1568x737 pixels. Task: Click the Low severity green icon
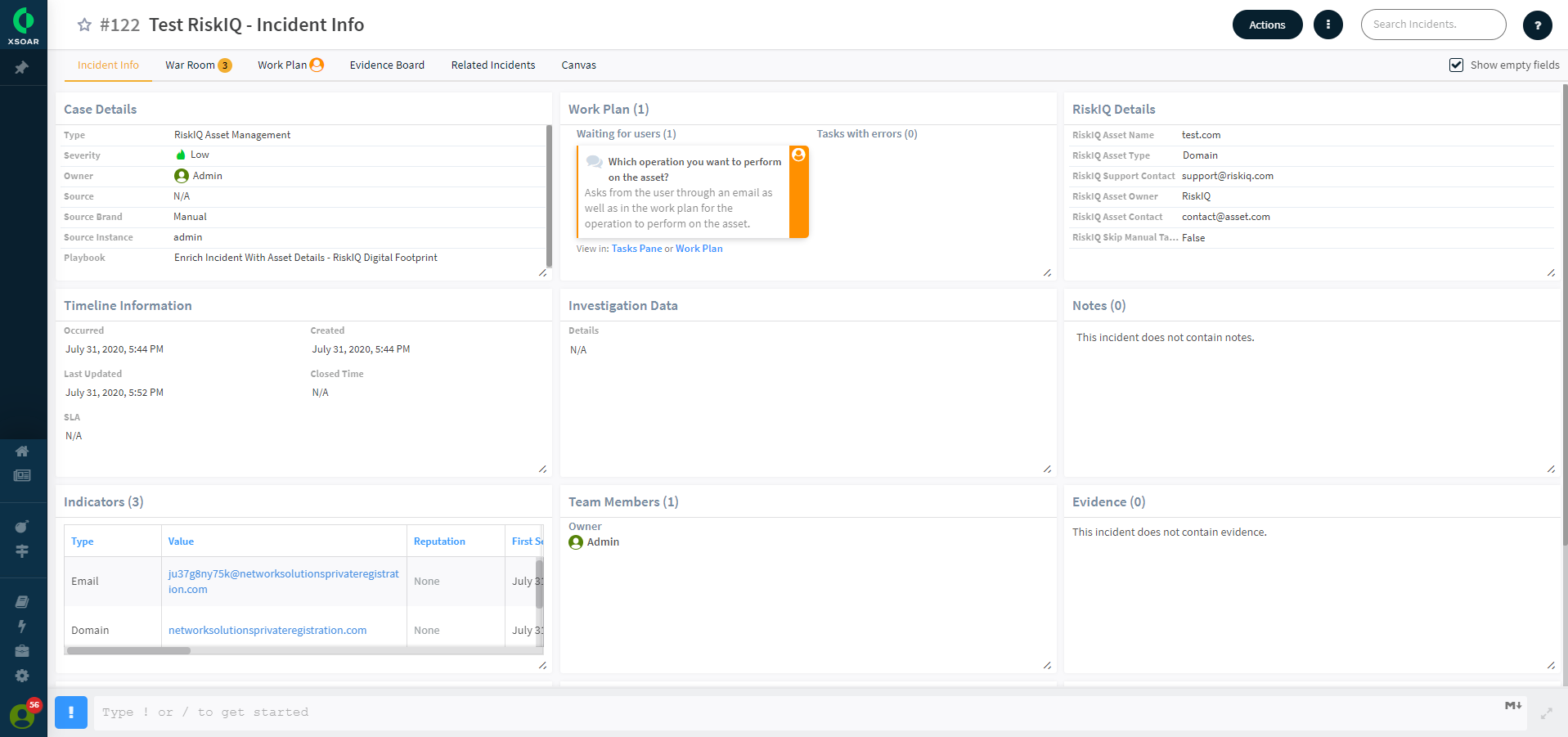coord(181,155)
